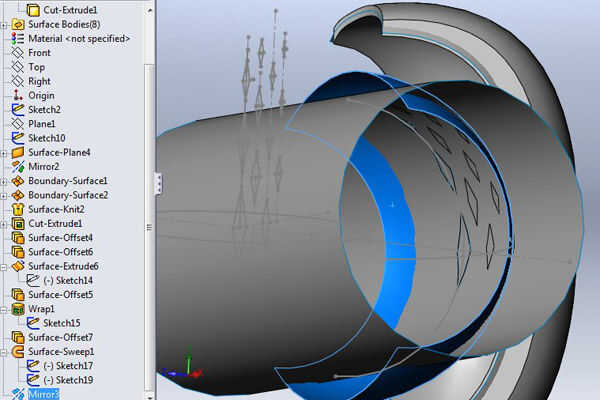Click the XYZ orientation triad in viewport
The height and width of the screenshot is (400, 600).
(x=182, y=364)
